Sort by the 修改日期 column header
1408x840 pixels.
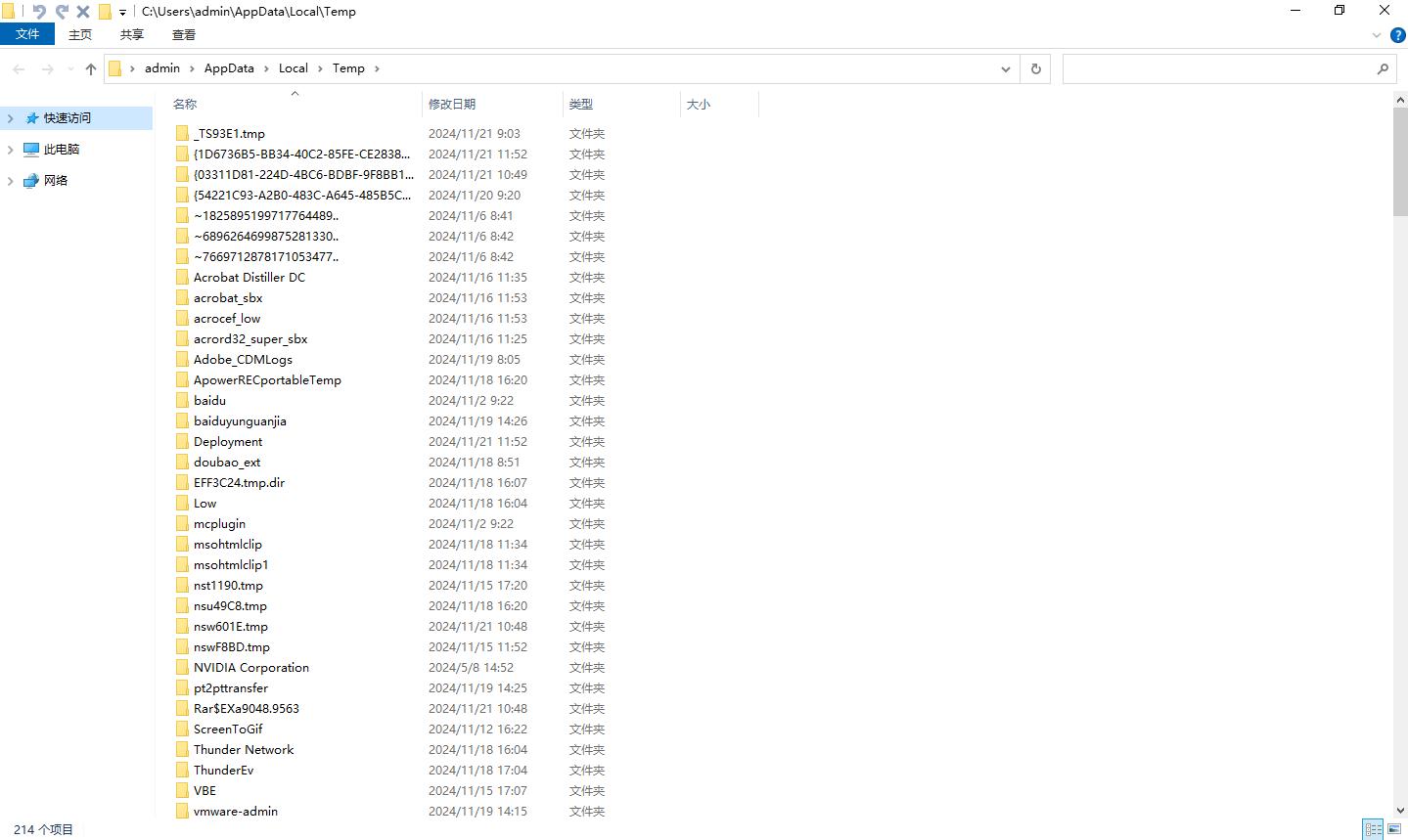coord(452,104)
